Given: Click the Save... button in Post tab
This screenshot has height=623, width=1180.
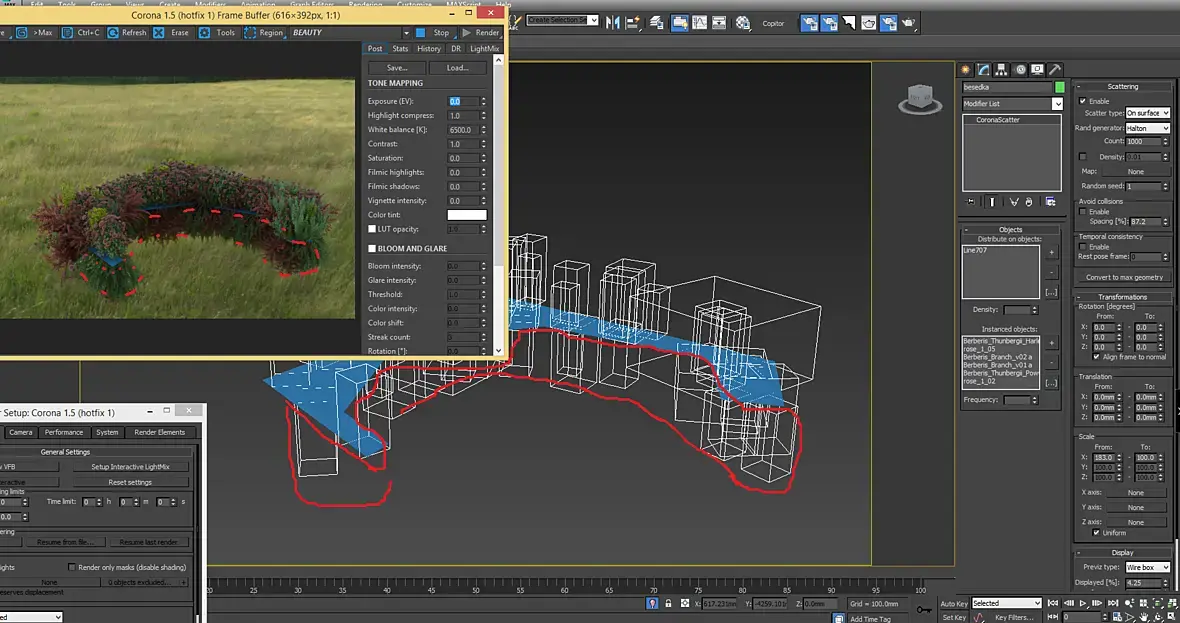Looking at the screenshot, I should point(397,68).
